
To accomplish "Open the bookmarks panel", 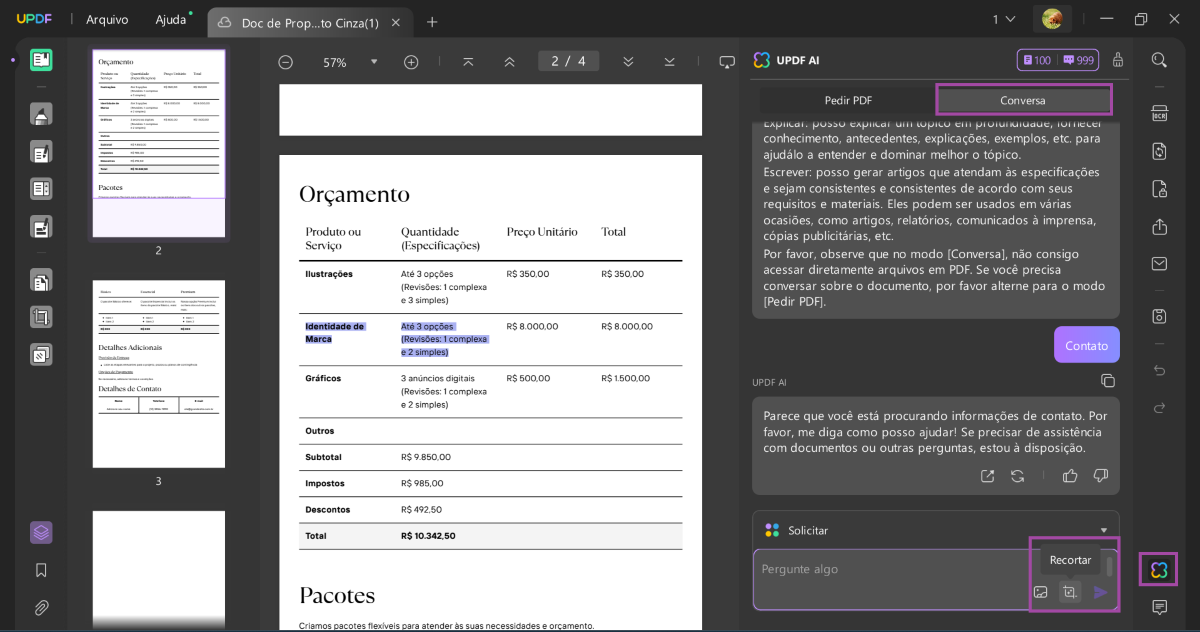I will 41,570.
